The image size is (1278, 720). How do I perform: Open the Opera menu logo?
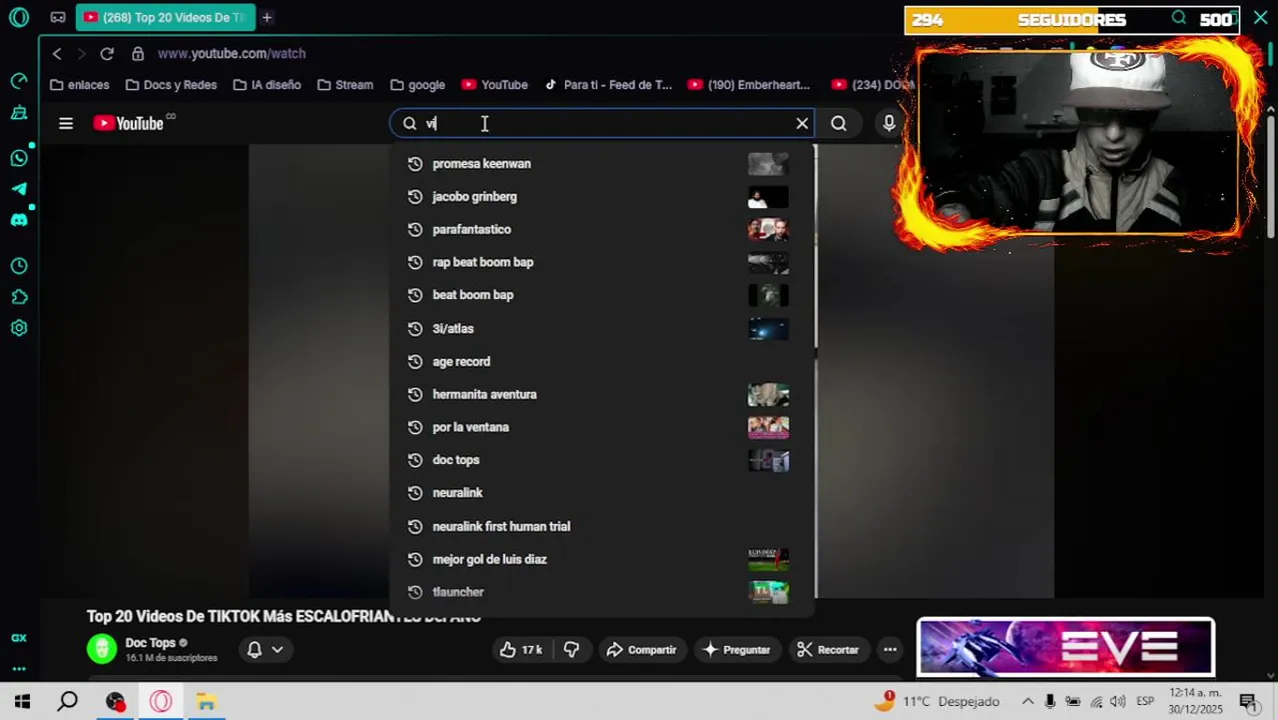pos(19,17)
